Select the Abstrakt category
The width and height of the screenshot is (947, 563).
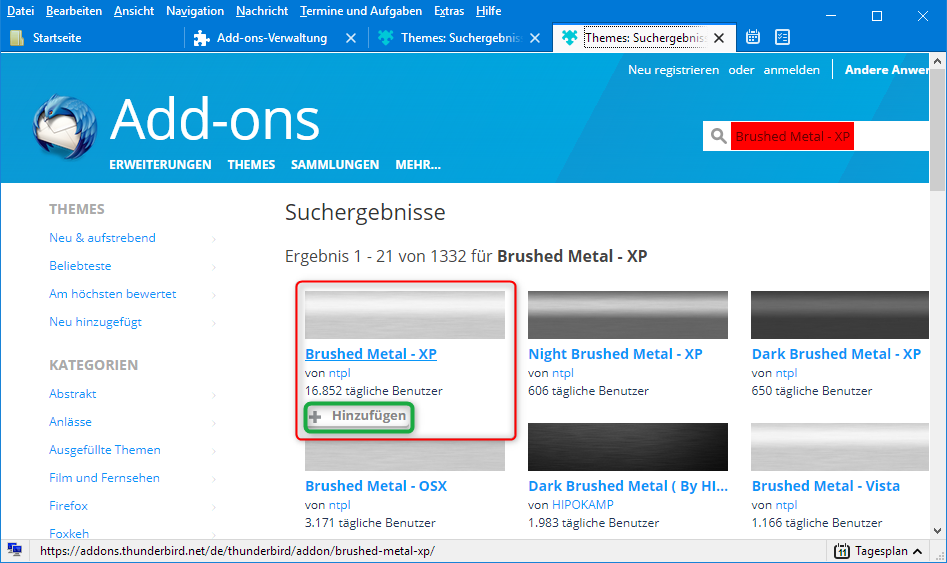click(72, 394)
